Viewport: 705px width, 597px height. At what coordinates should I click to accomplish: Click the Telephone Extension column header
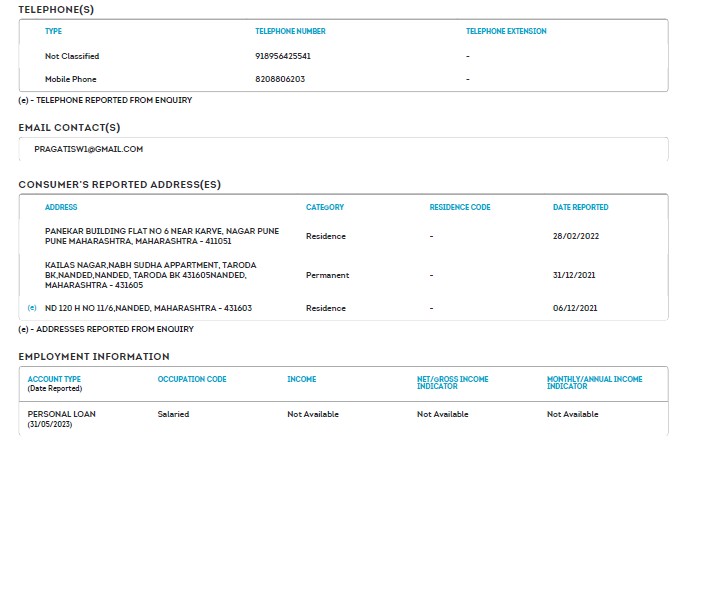coord(506,31)
